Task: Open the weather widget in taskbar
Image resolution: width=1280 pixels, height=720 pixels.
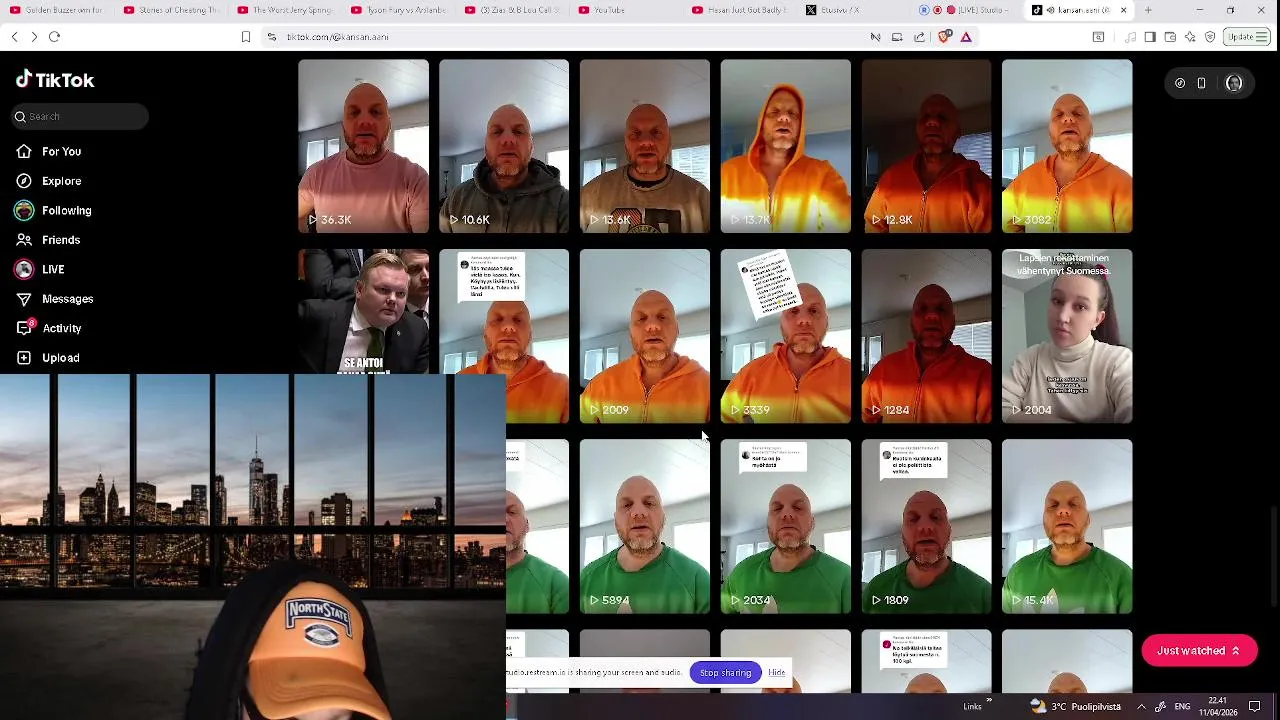Action: tap(1076, 706)
